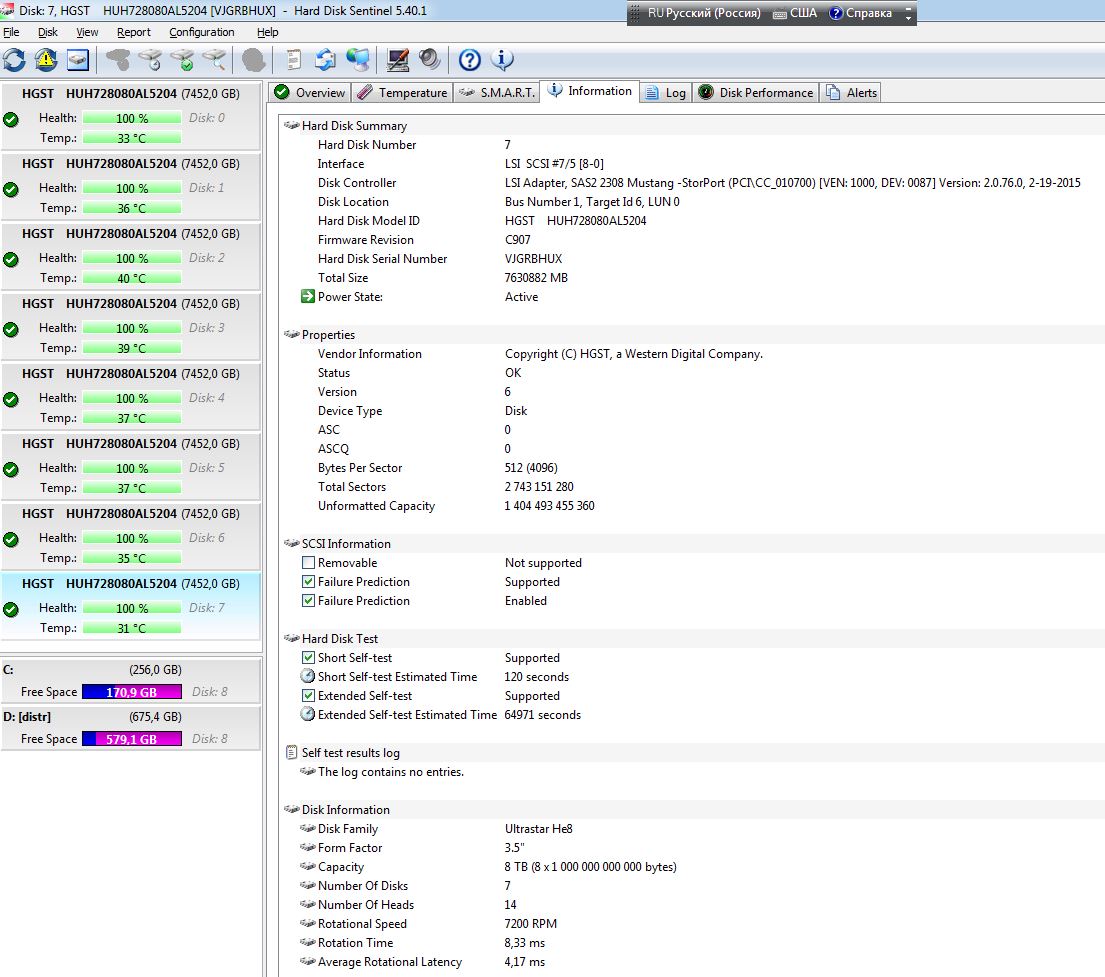This screenshot has height=977, width=1105.
Task: Toggle the Removable checkbox
Action: point(308,563)
